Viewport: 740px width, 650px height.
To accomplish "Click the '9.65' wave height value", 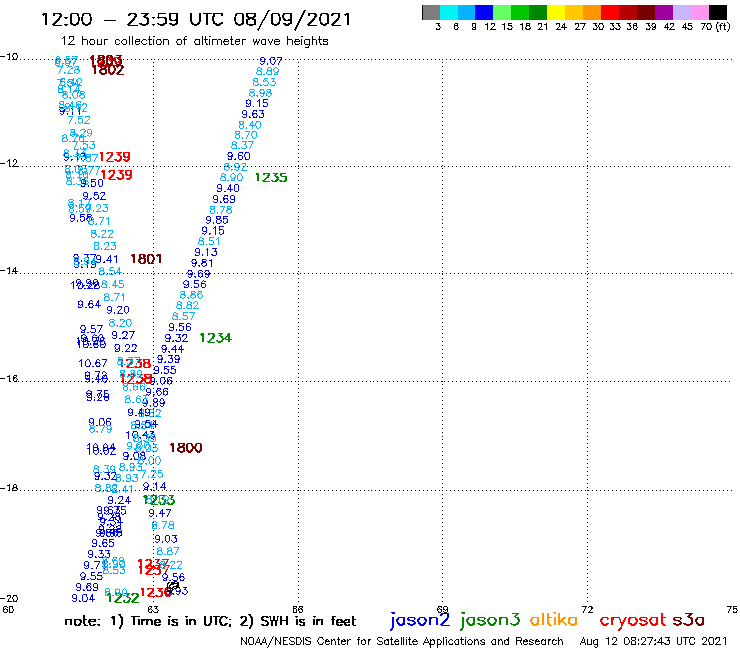I will point(103,543).
